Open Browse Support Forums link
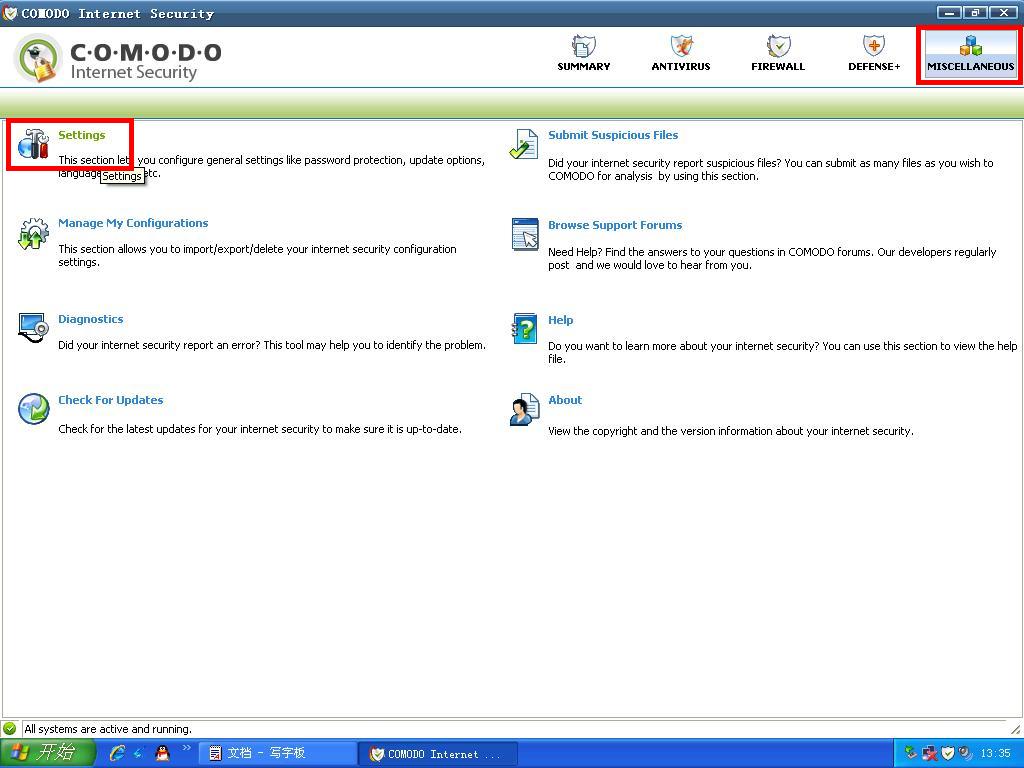 pos(615,225)
